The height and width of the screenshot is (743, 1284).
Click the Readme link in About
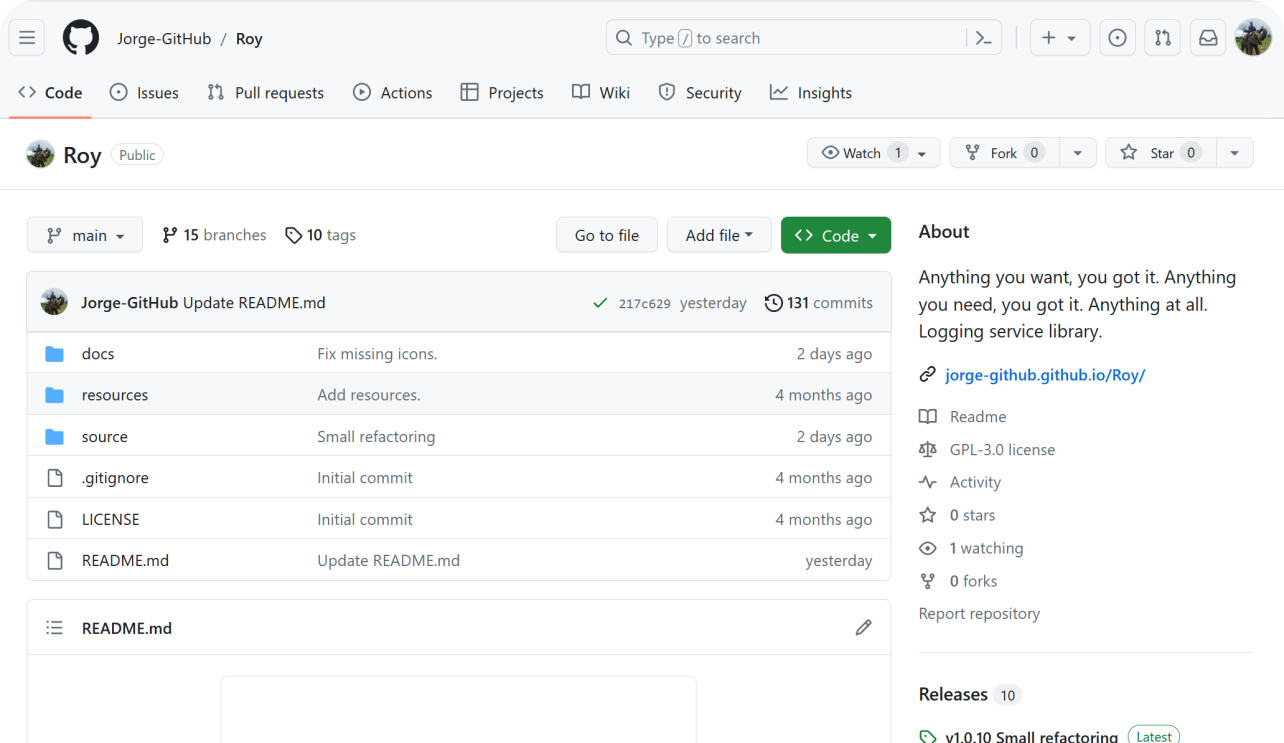pyautogui.click(x=978, y=416)
